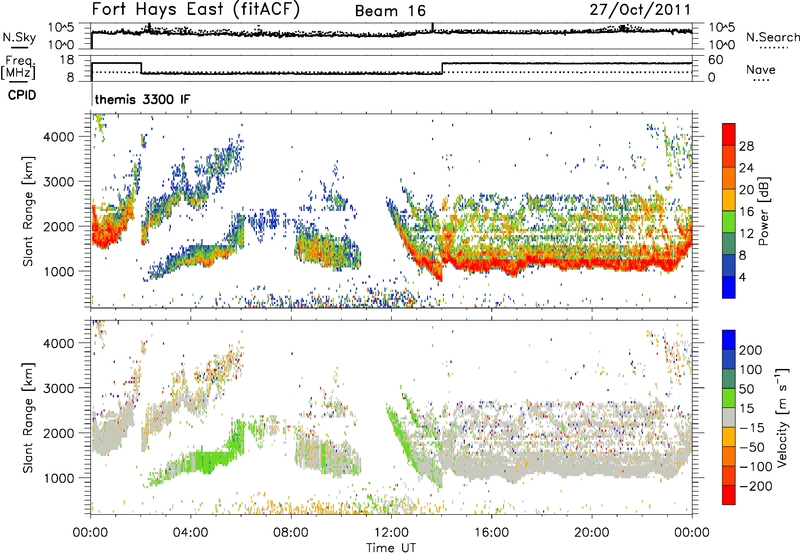Screen dimensions: 800x554
Task: Click the red -200 swatch on Velocity bar
Action: coord(729,495)
